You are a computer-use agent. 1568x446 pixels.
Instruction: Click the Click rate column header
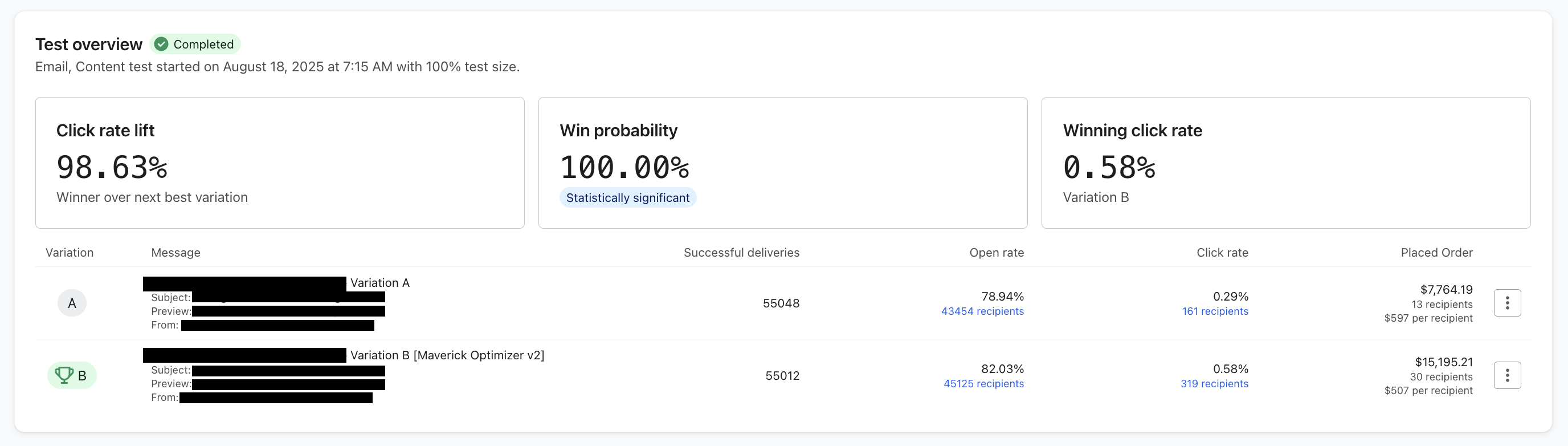point(1222,252)
